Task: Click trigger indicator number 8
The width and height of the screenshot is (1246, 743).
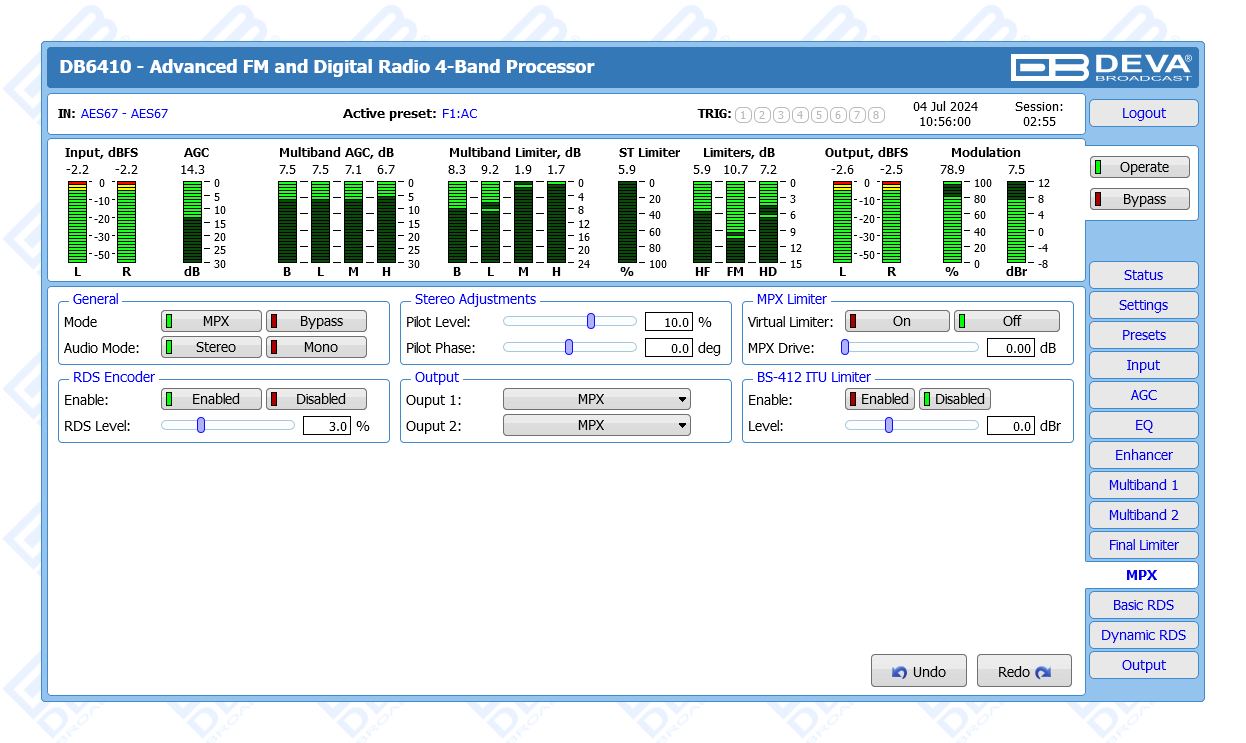Action: (876, 115)
